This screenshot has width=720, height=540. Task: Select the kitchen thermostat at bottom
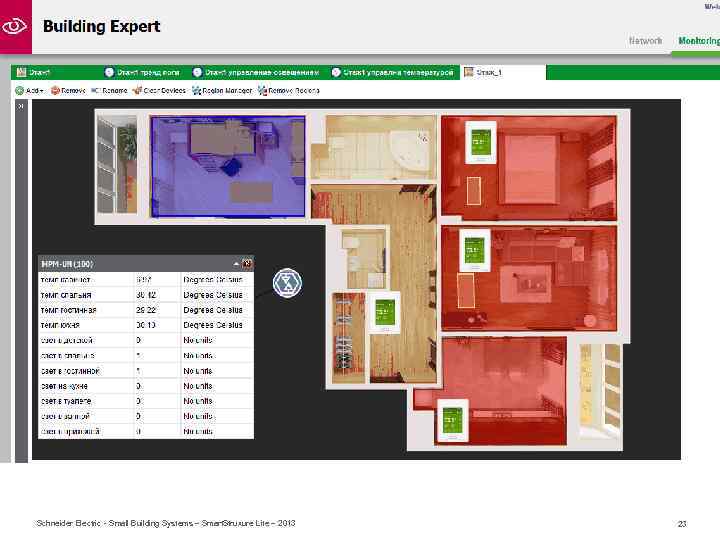[x=452, y=420]
